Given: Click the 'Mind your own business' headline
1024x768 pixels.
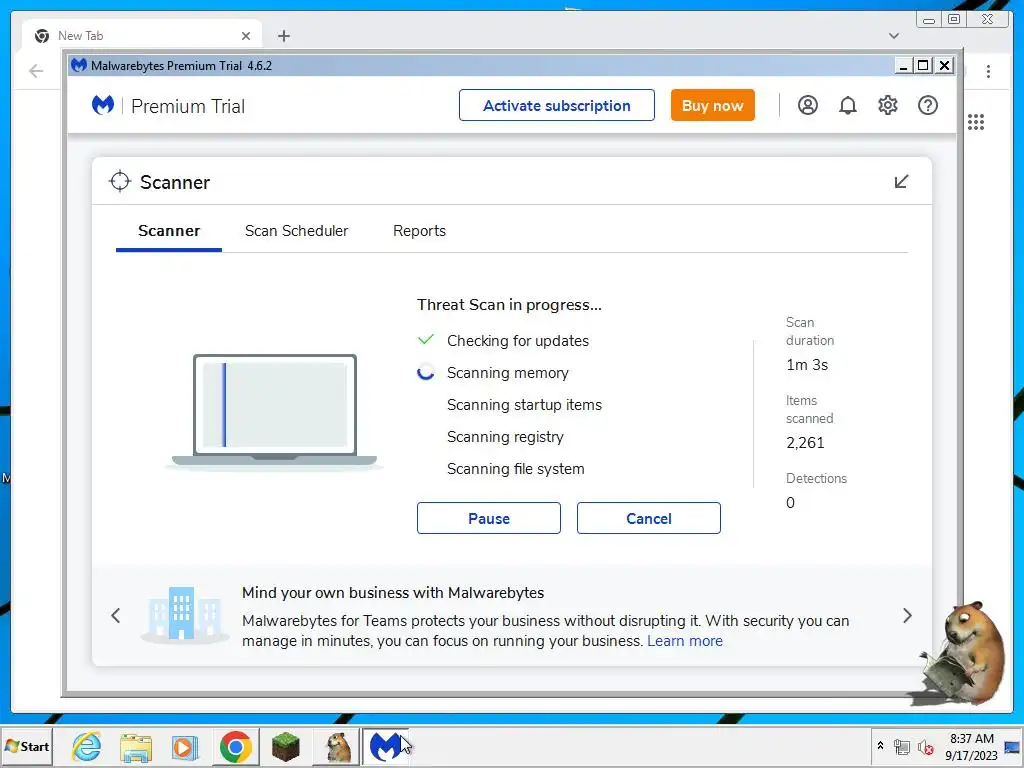Looking at the screenshot, I should 392,592.
